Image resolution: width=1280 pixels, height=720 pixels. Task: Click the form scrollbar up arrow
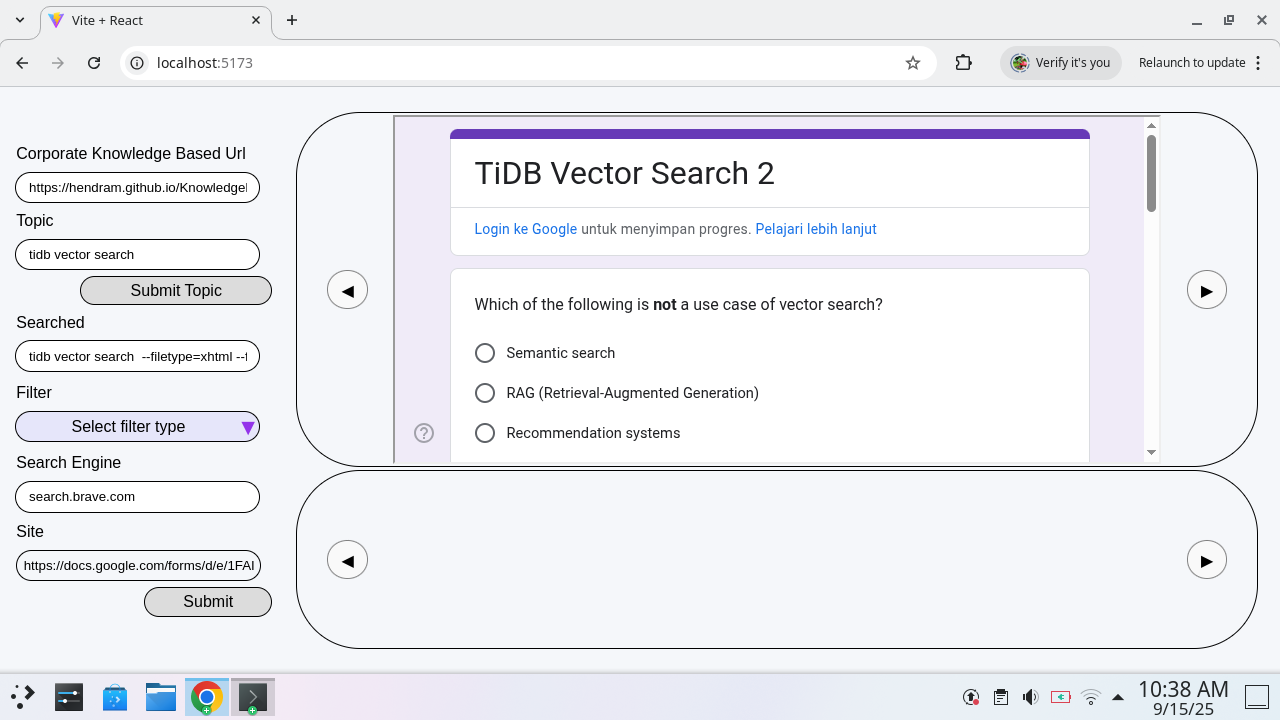point(1151,125)
